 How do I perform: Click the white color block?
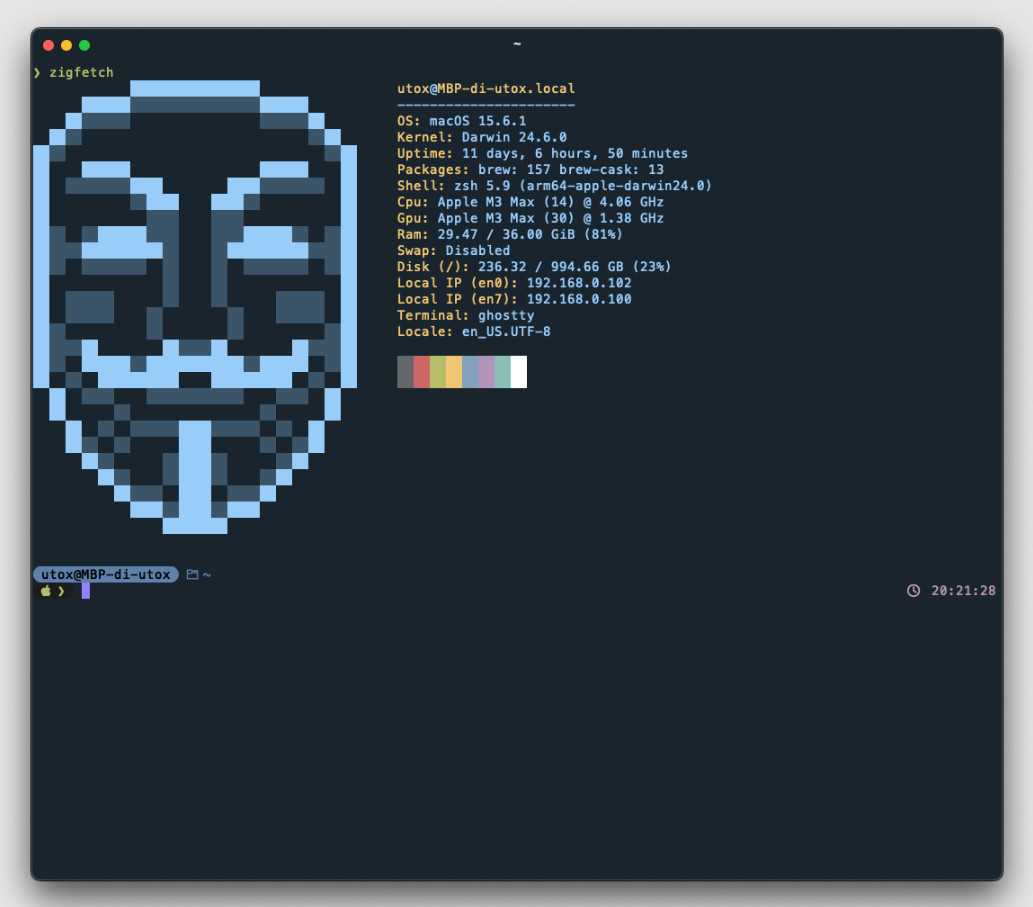coord(518,372)
